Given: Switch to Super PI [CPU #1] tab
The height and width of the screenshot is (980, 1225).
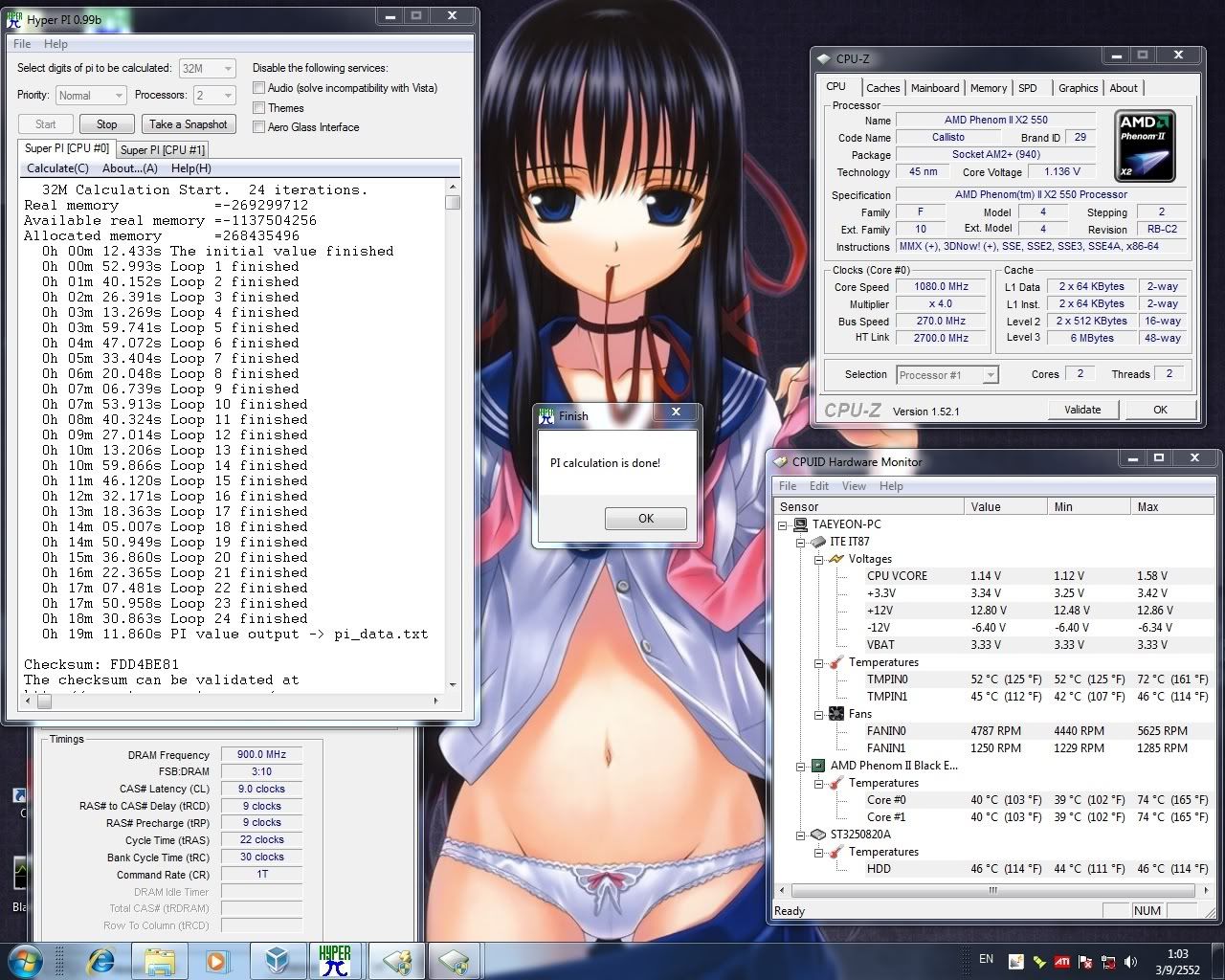Looking at the screenshot, I should [163, 149].
